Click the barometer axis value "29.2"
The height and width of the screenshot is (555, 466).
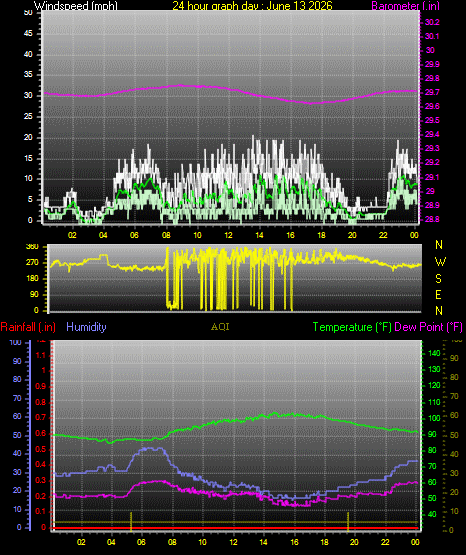pyautogui.click(x=432, y=162)
